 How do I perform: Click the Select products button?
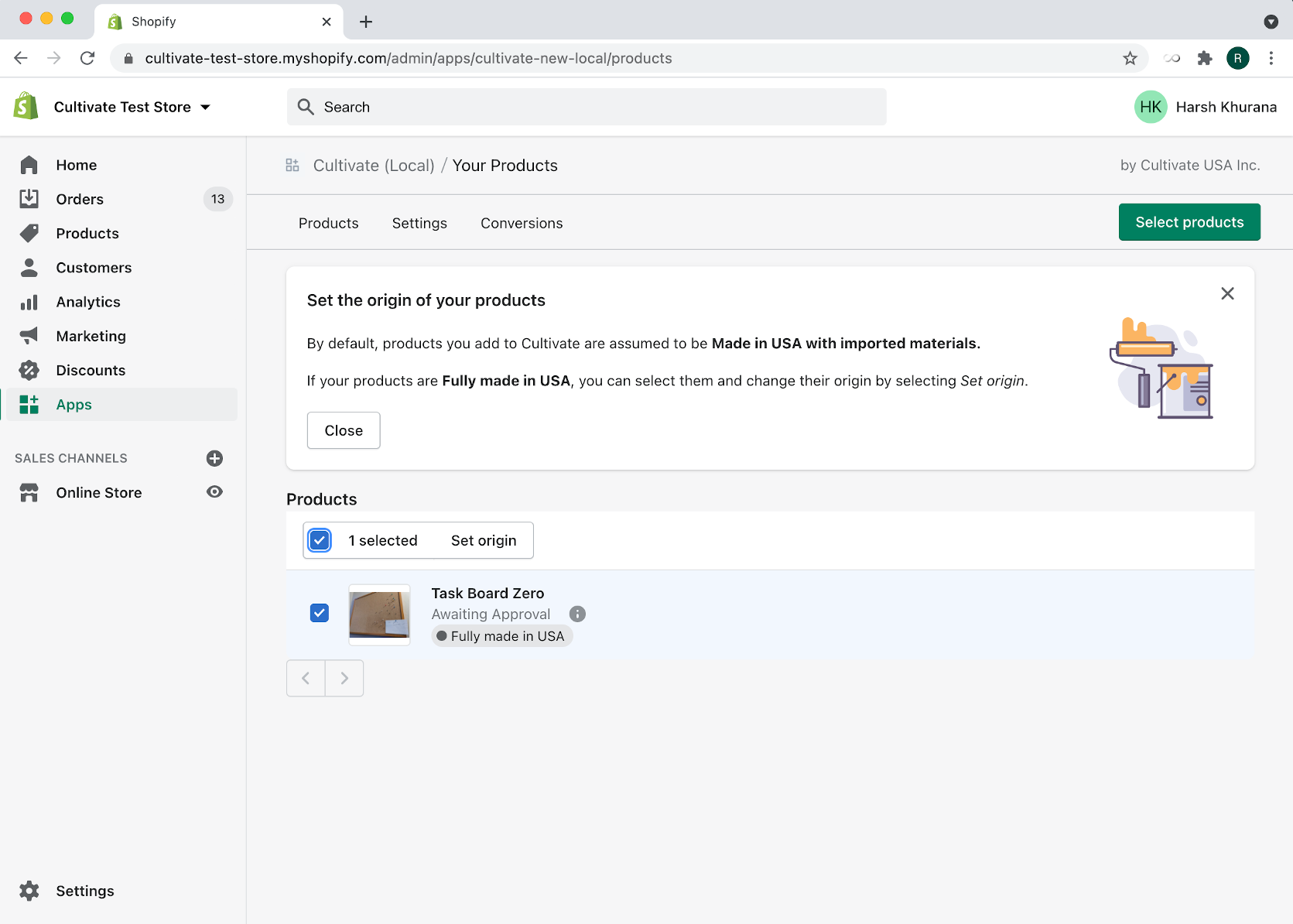1189,222
